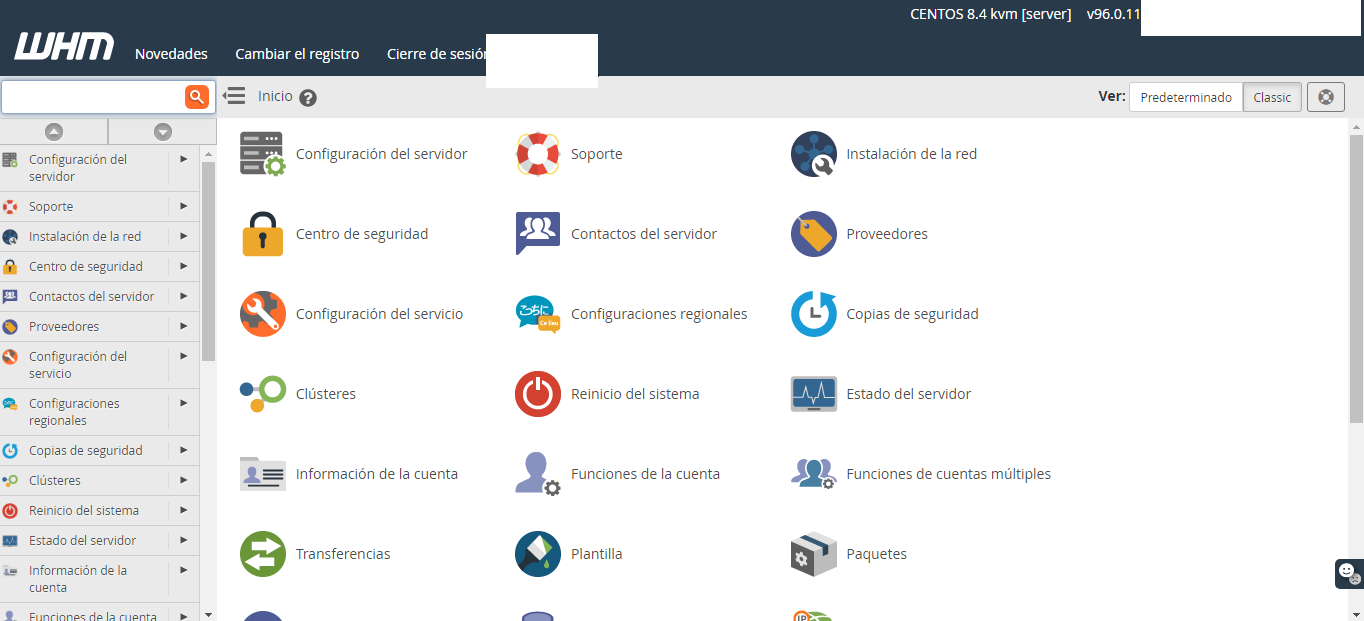Click the orange search button
Image resolution: width=1364 pixels, height=621 pixels.
[x=197, y=97]
